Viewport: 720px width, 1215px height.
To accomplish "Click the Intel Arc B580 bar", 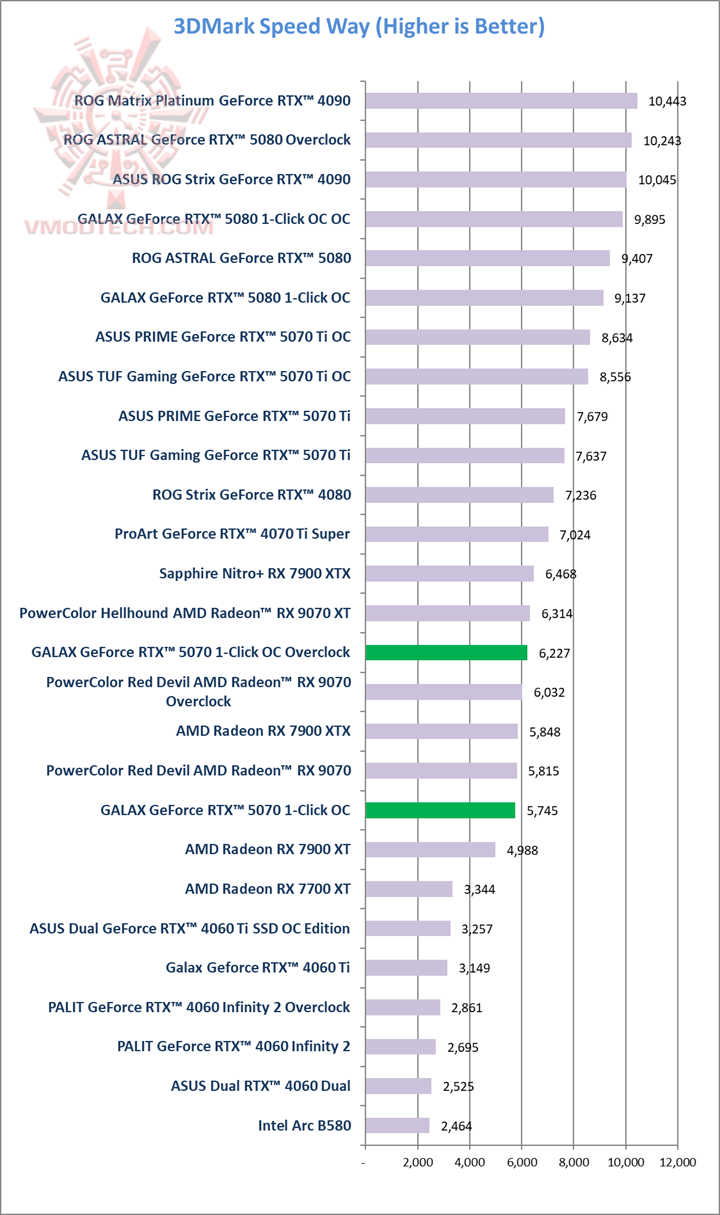I will coord(398,1125).
